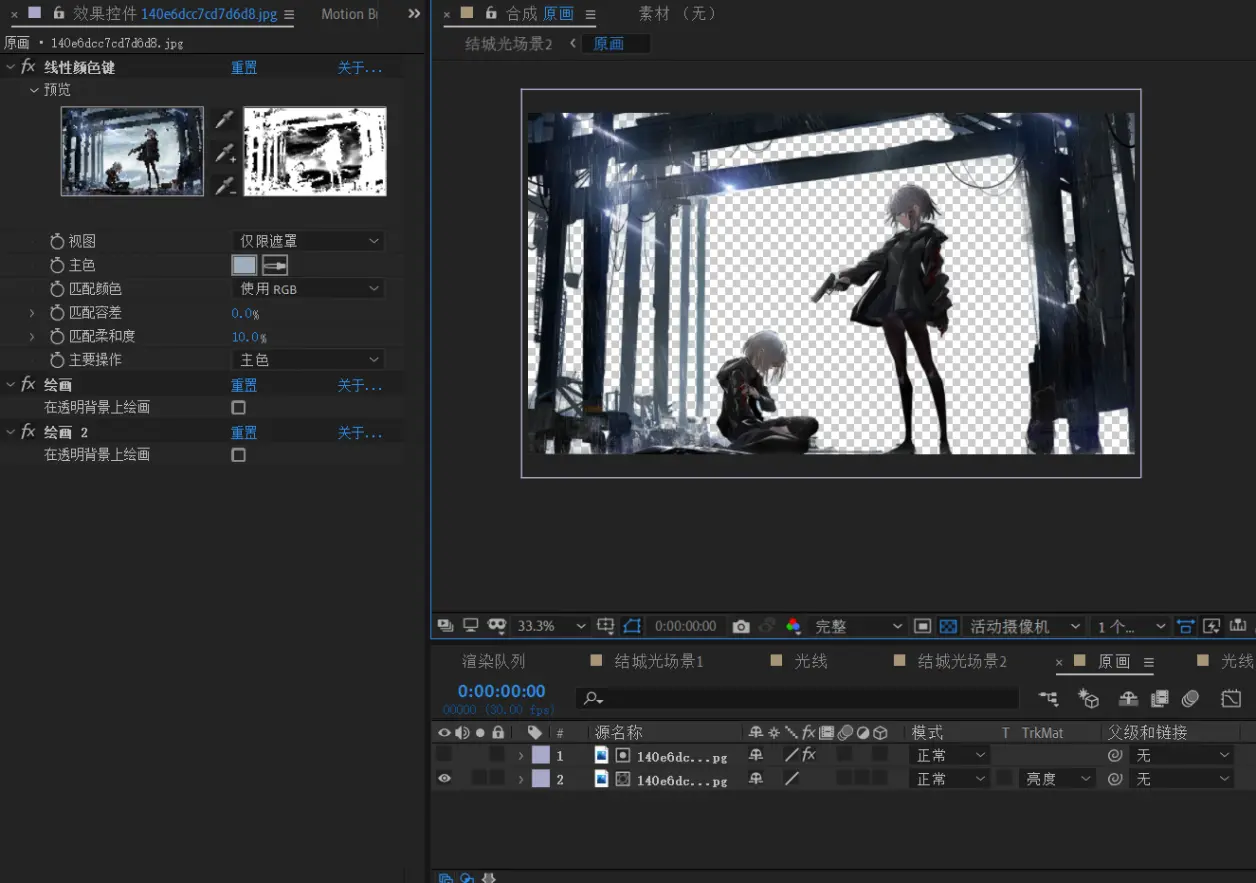Open the 活动摄像机 view dropdown

coord(1024,626)
